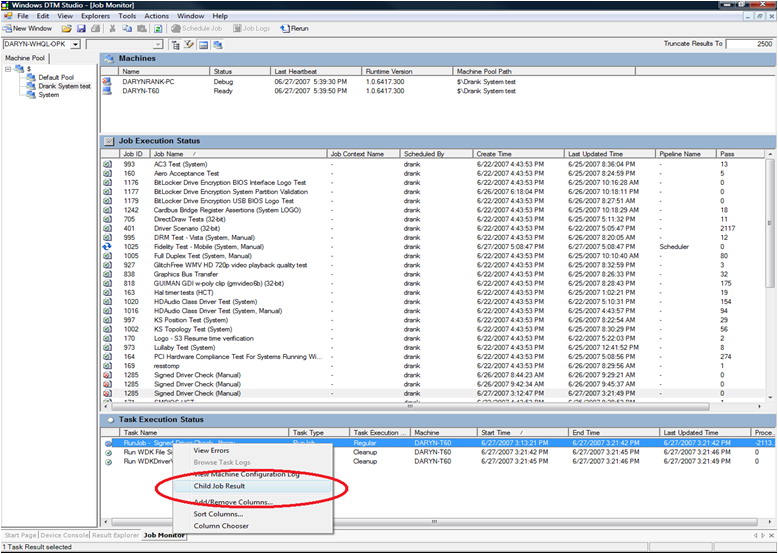Sort jobs by Create Time column header
Screen dimensions: 778x554
click(518, 154)
